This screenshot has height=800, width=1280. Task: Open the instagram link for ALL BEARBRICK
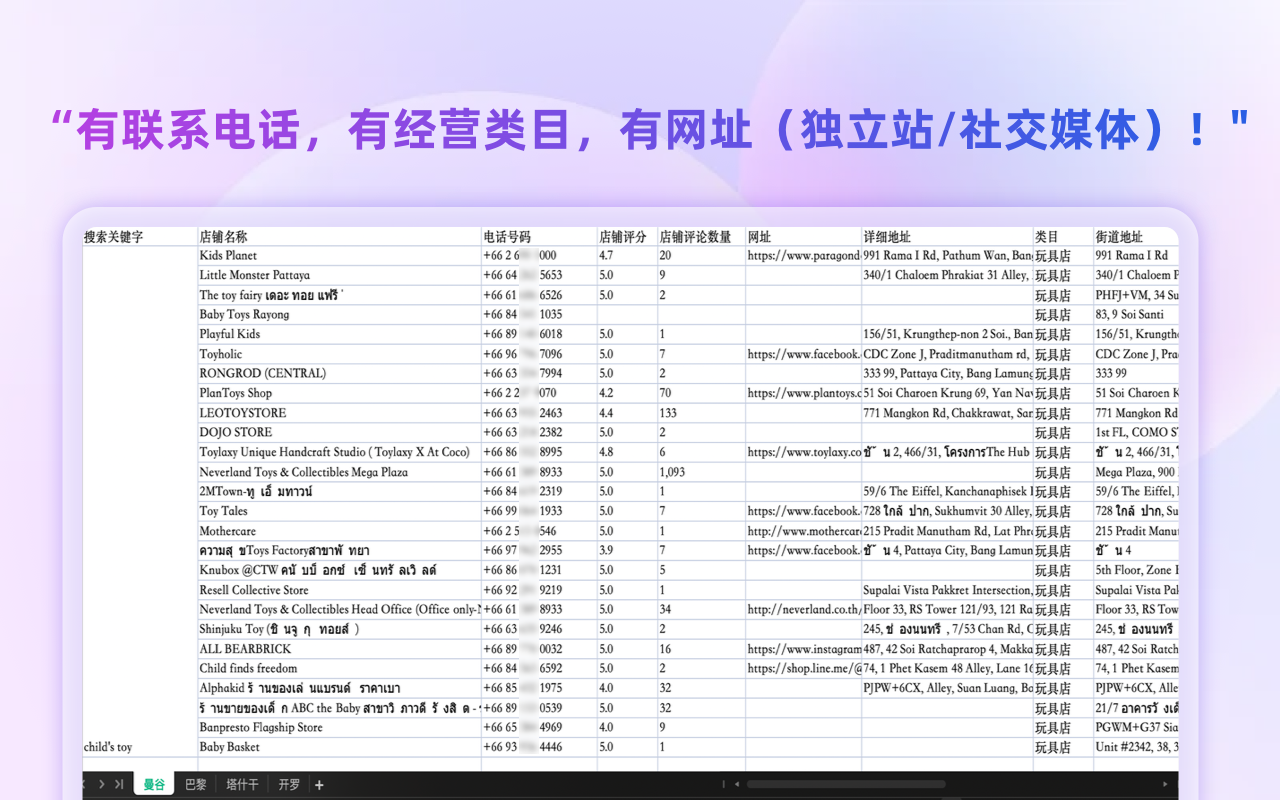(x=800, y=649)
